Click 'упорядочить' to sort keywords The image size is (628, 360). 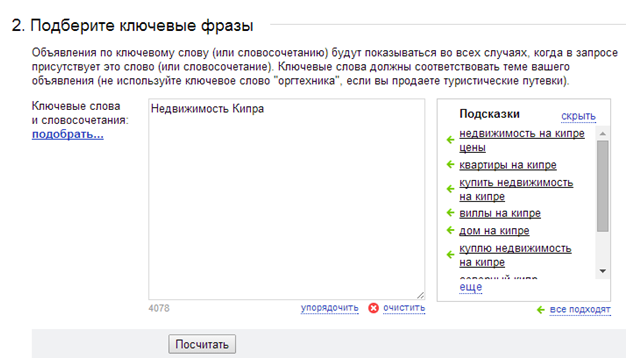(330, 308)
